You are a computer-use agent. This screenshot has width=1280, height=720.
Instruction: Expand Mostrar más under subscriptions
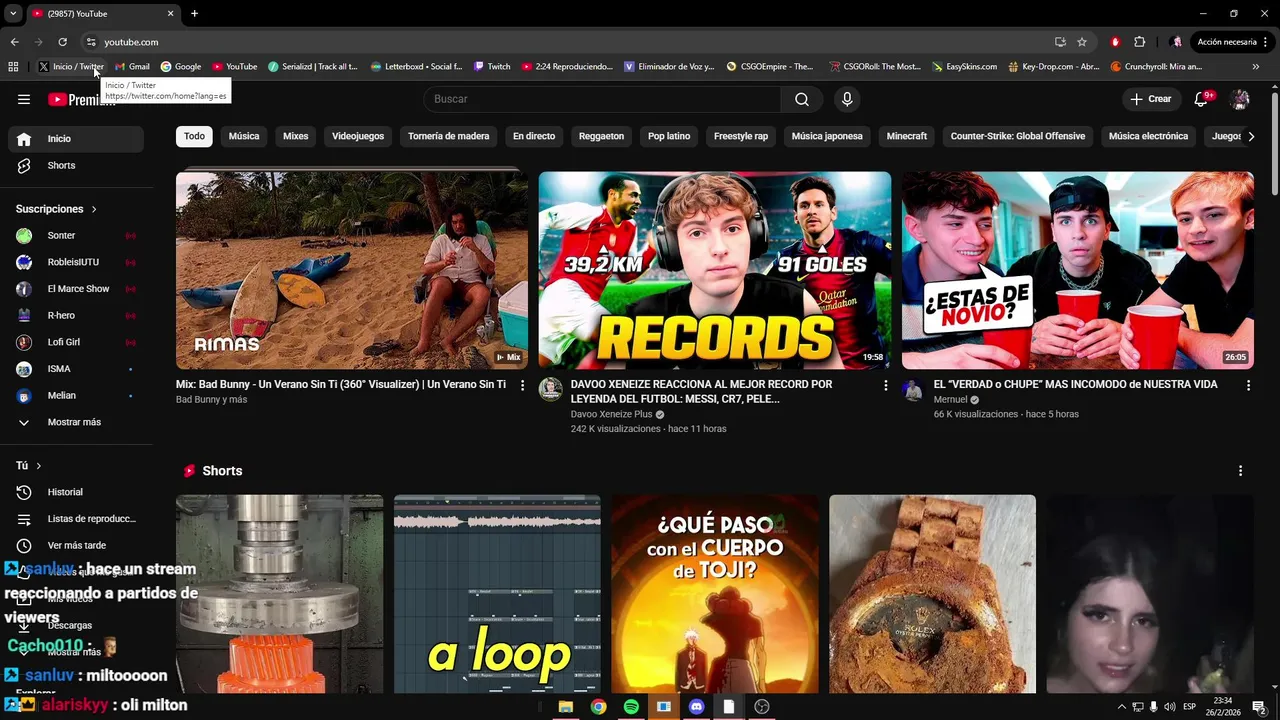[76, 422]
